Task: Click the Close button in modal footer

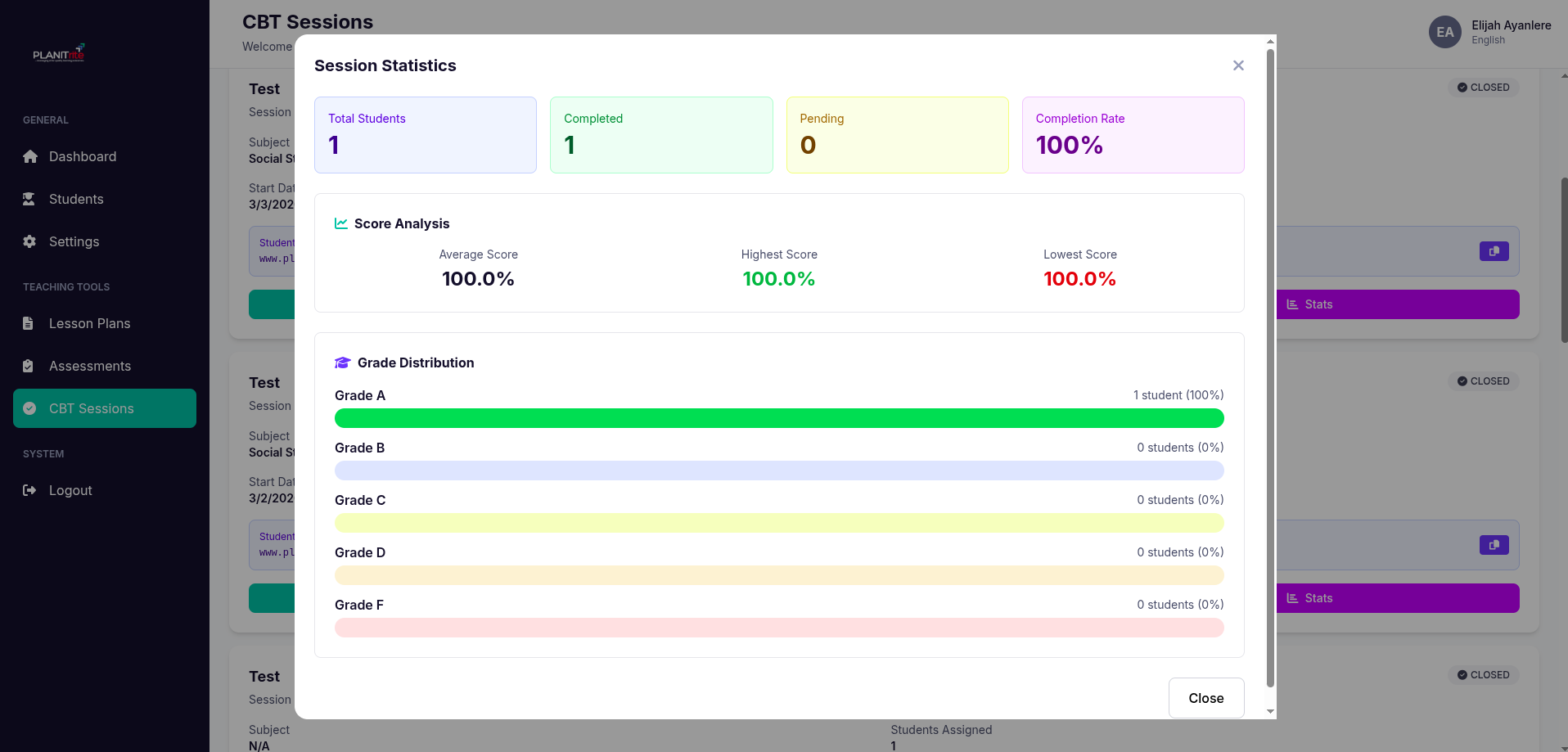Action: tap(1205, 698)
